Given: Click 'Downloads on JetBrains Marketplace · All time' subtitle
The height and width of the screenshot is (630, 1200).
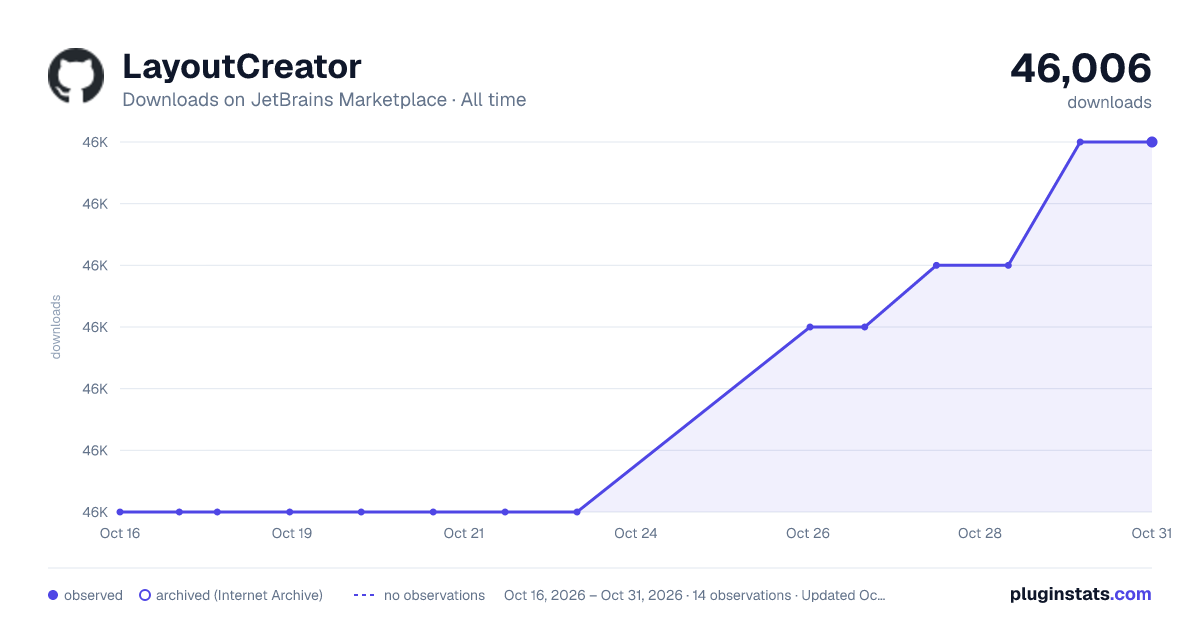Looking at the screenshot, I should [x=324, y=100].
